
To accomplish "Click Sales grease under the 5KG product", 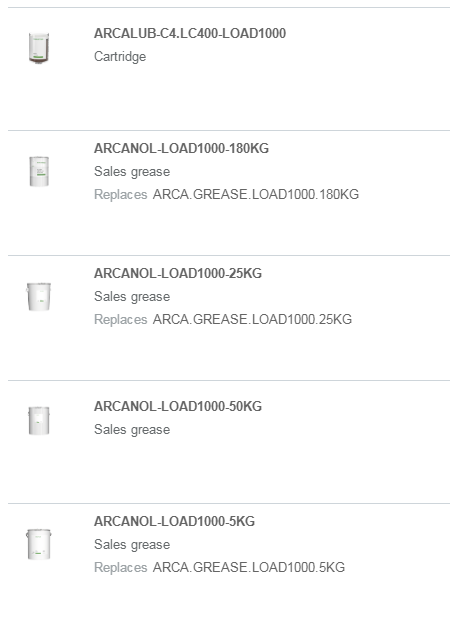I will point(132,544).
